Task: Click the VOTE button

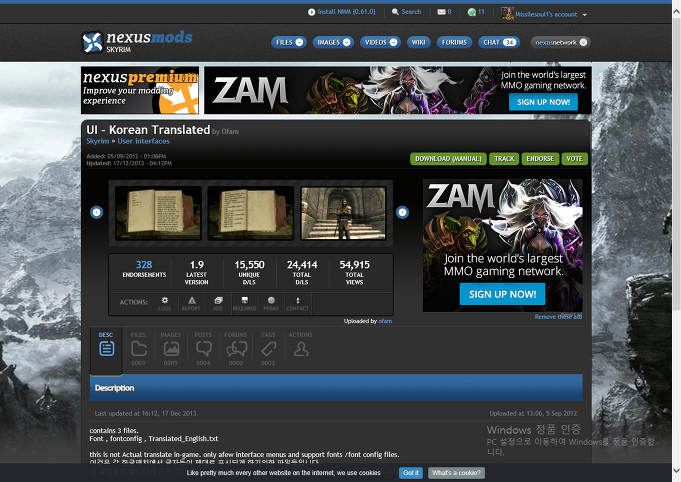Action: click(x=574, y=159)
